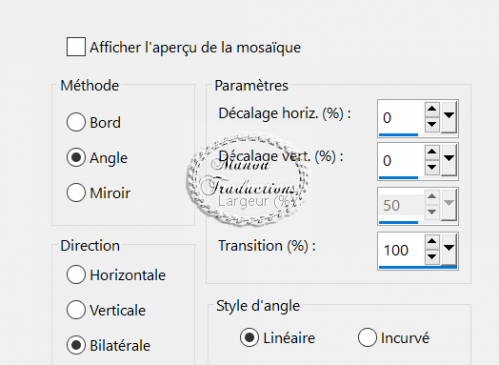Select Horizontale direction
499x365 pixels.
76,275
